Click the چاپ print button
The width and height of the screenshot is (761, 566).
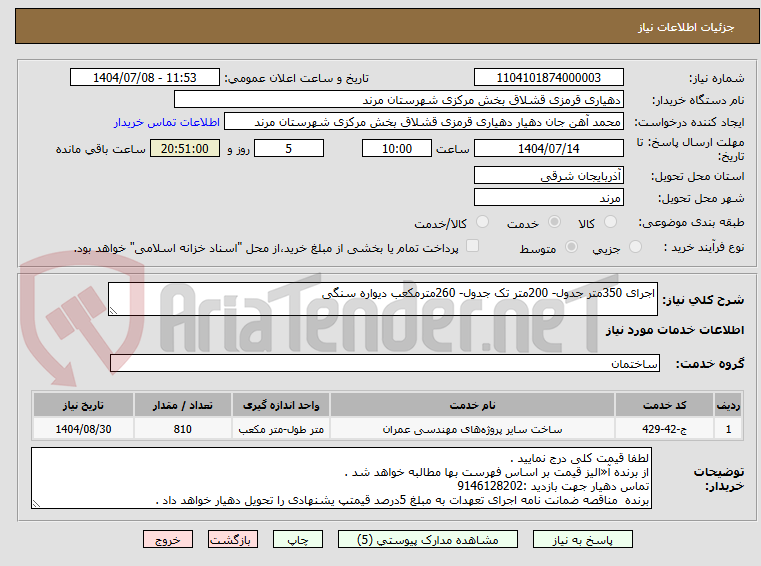click(298, 539)
